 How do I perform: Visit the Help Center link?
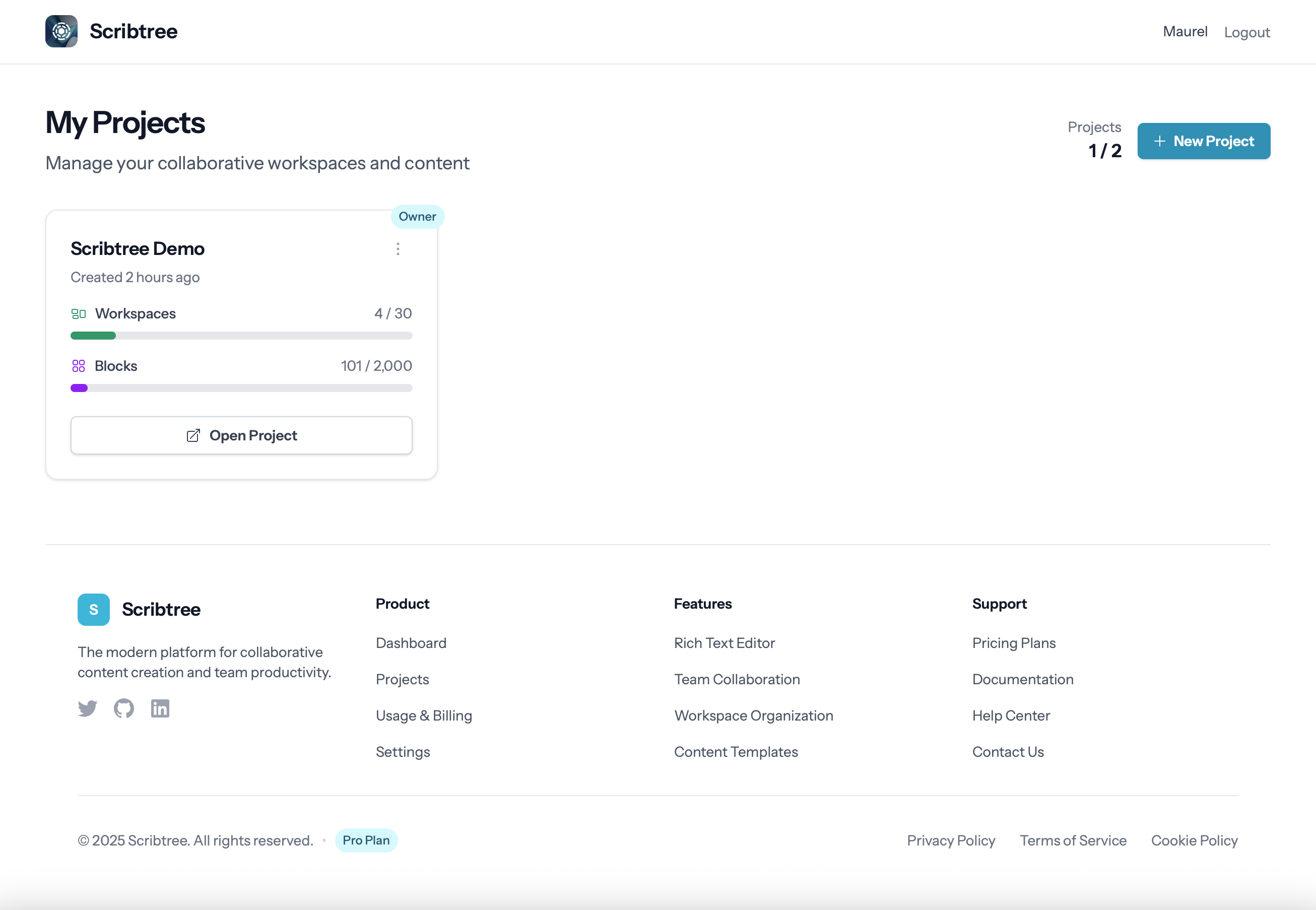1011,716
